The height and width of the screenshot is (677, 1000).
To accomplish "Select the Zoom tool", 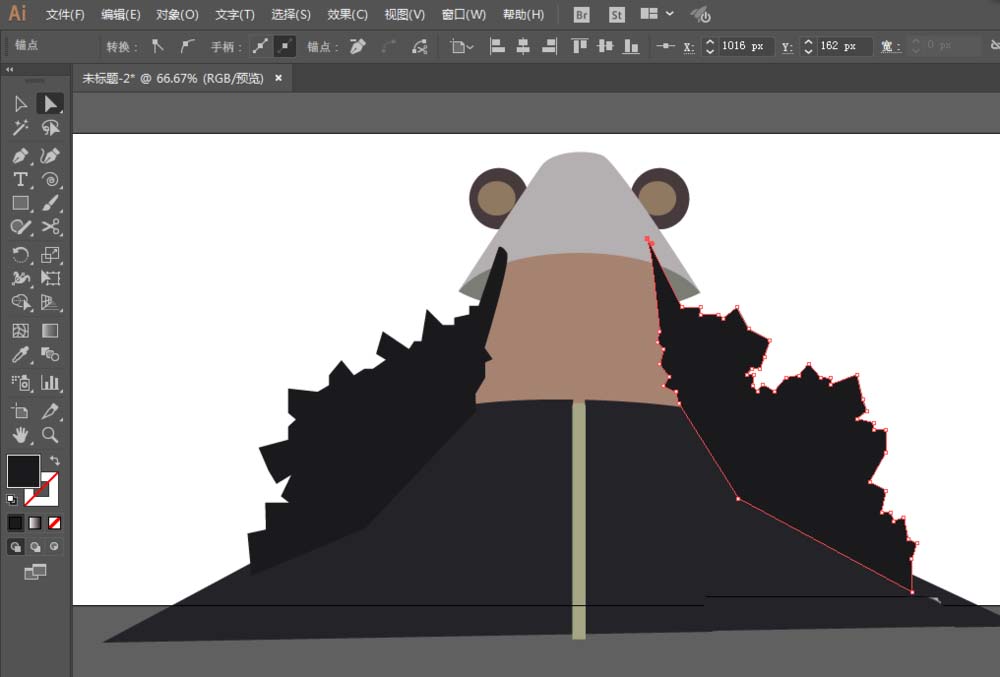I will [x=50, y=435].
